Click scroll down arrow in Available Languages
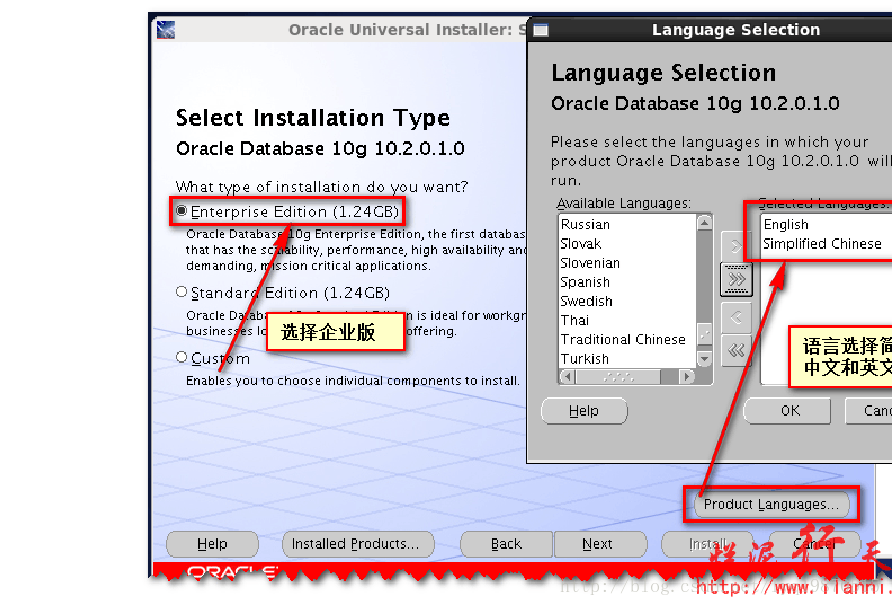Viewport: 892px width, 606px height. point(704,358)
